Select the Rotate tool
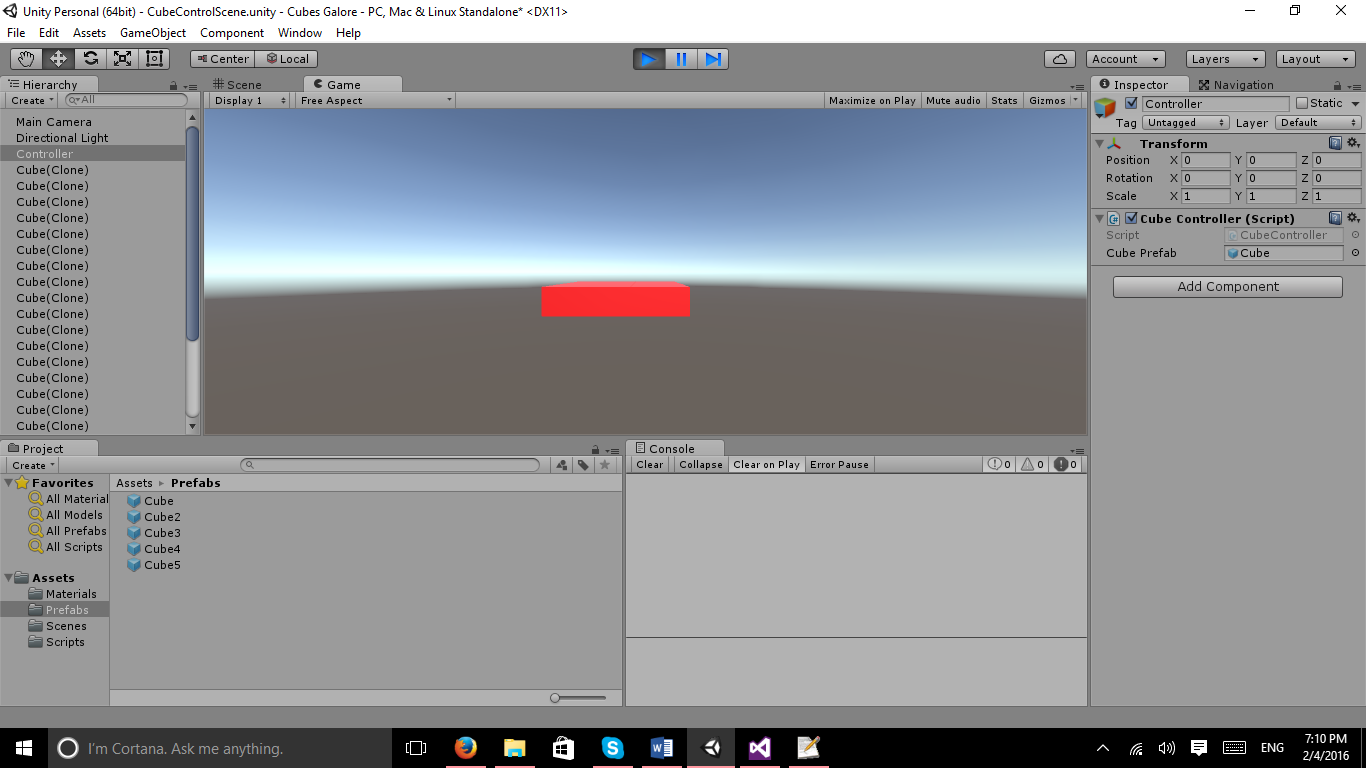This screenshot has width=1366, height=768. click(91, 59)
